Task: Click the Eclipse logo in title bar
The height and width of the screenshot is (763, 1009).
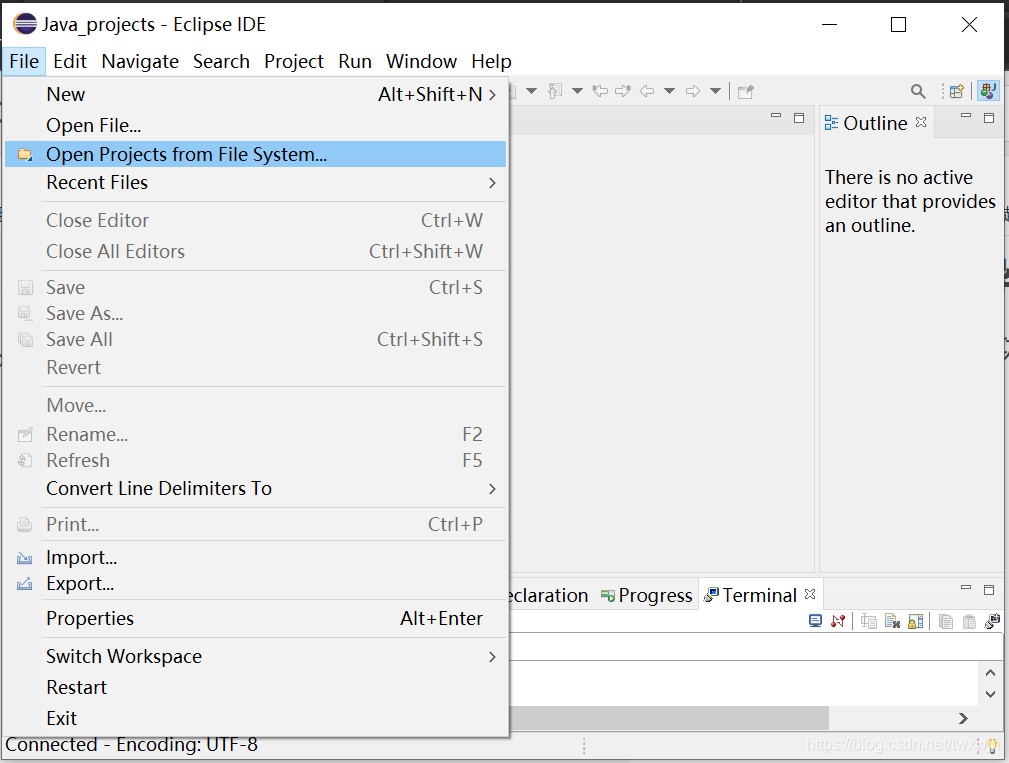Action: coord(25,24)
